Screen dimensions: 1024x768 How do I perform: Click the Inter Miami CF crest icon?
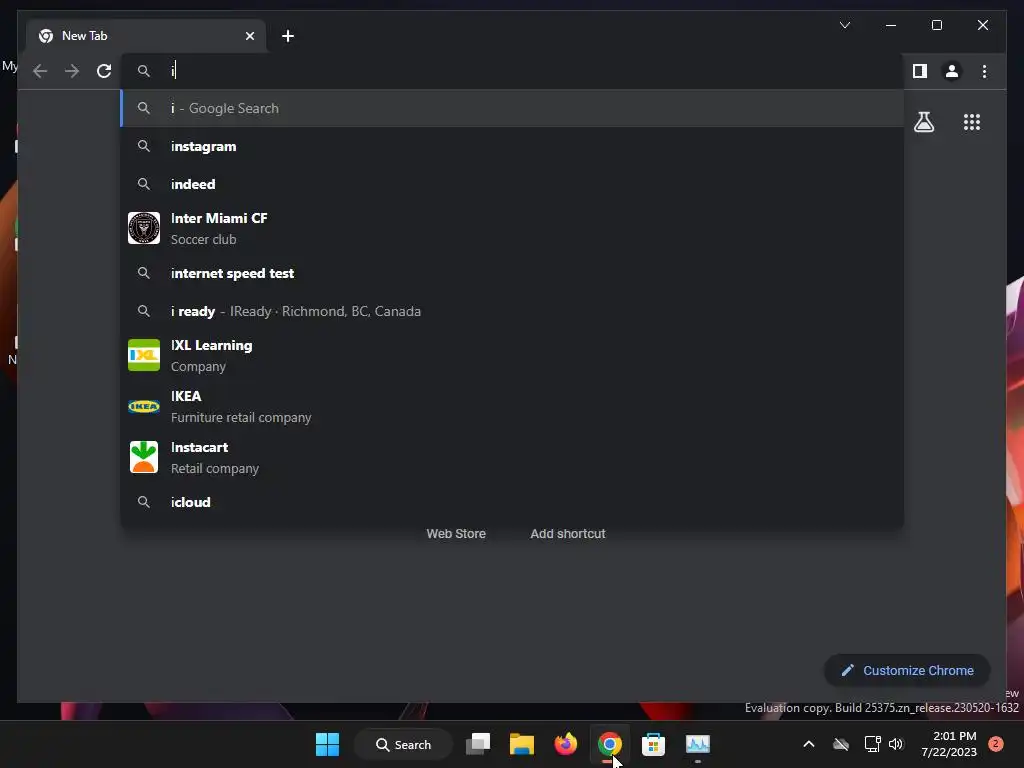144,228
